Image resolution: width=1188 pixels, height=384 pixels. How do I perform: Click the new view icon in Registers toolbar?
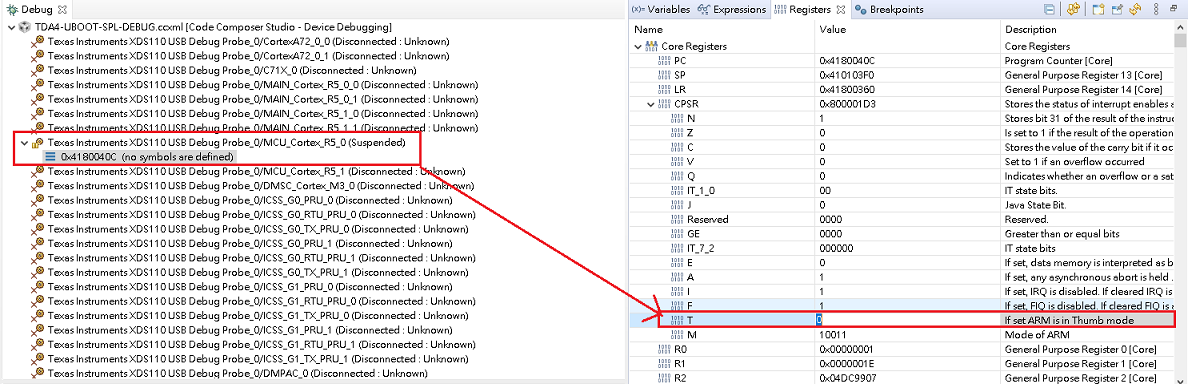coord(1099,9)
